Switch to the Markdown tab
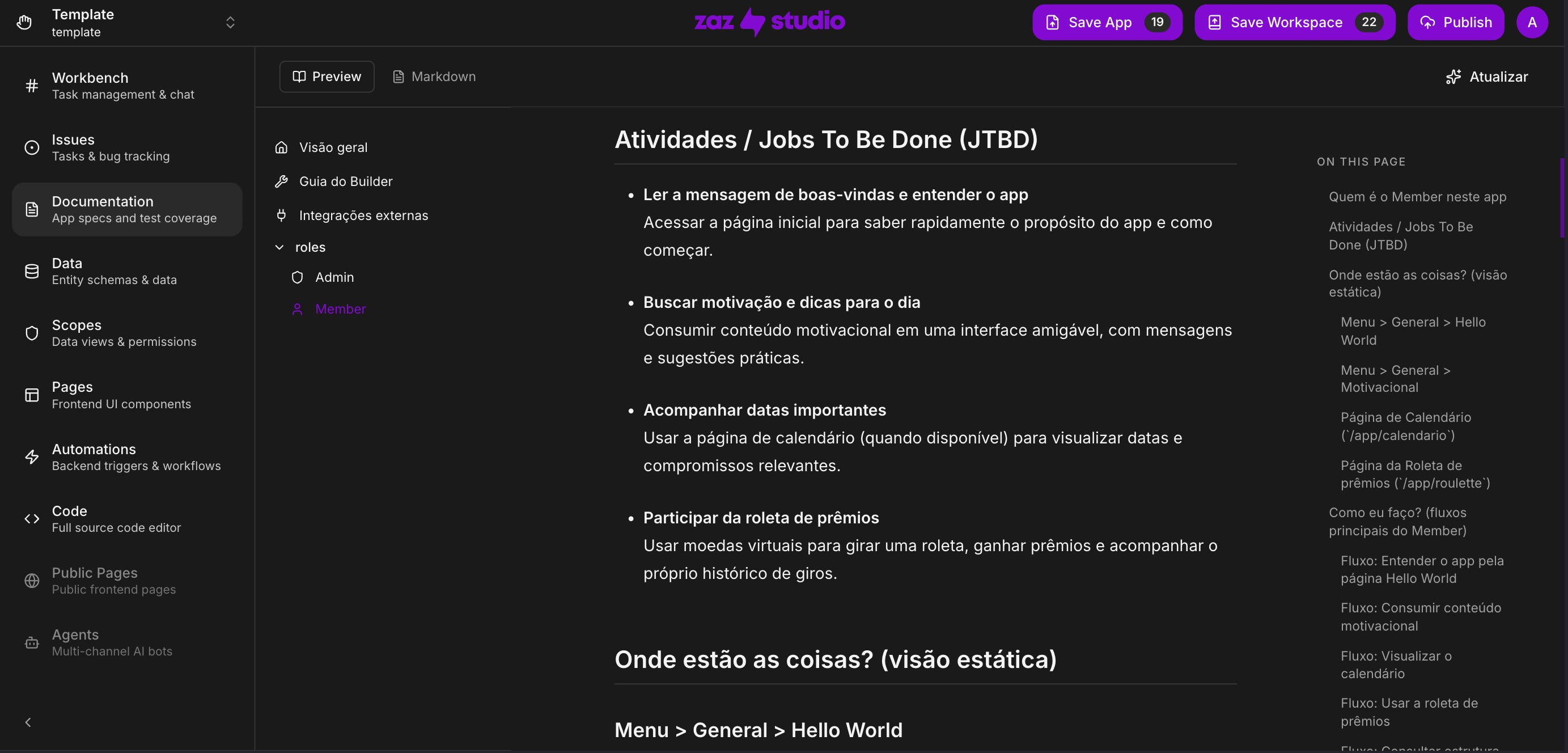The width and height of the screenshot is (1568, 753). 434,77
